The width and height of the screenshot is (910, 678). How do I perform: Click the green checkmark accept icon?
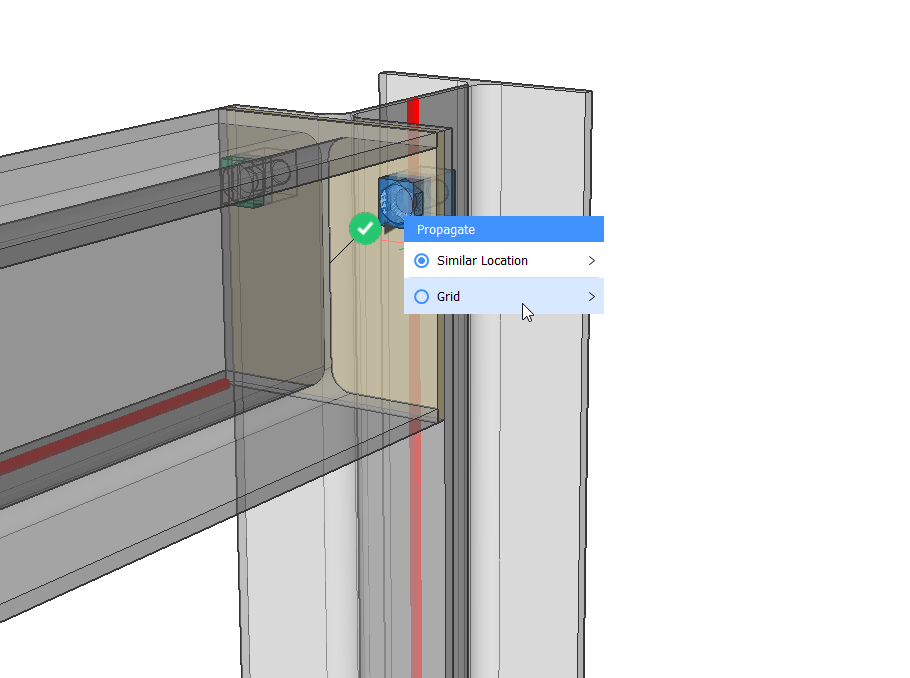tap(365, 228)
